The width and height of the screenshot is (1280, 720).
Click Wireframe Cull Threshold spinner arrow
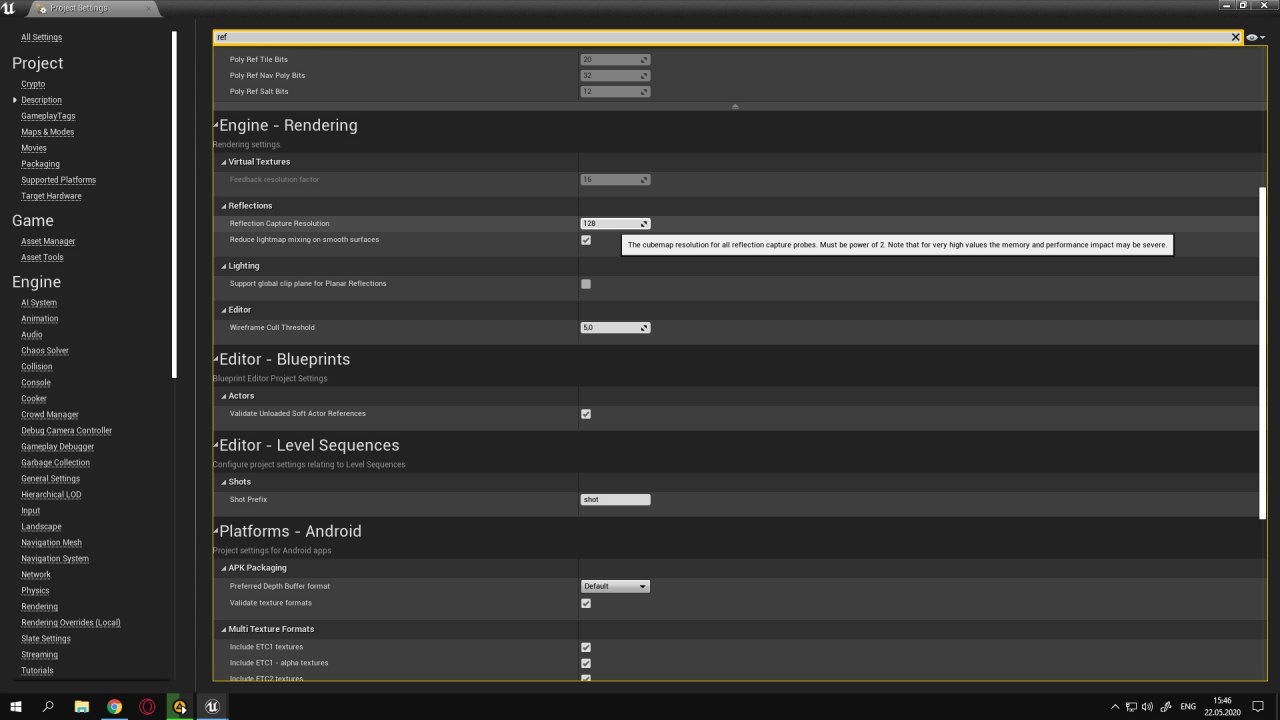644,328
